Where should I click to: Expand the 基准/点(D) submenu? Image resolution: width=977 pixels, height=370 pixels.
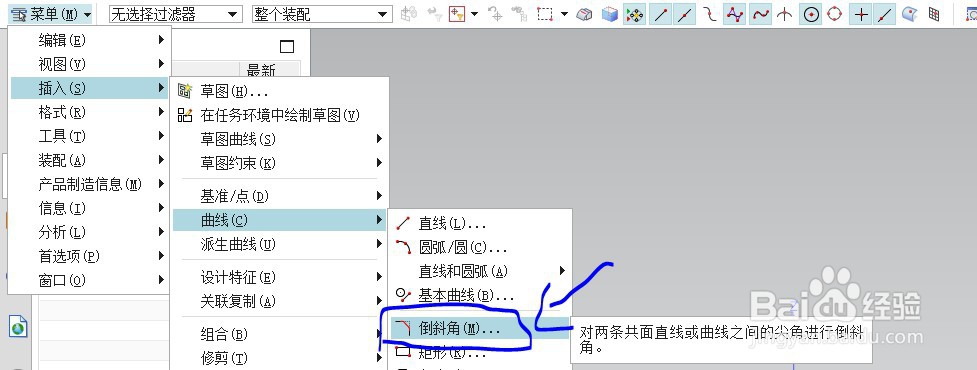280,196
